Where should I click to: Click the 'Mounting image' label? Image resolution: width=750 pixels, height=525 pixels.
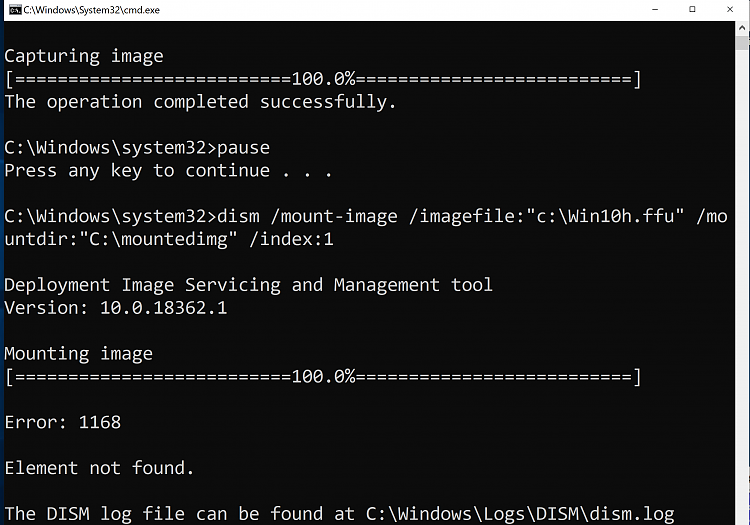(78, 354)
